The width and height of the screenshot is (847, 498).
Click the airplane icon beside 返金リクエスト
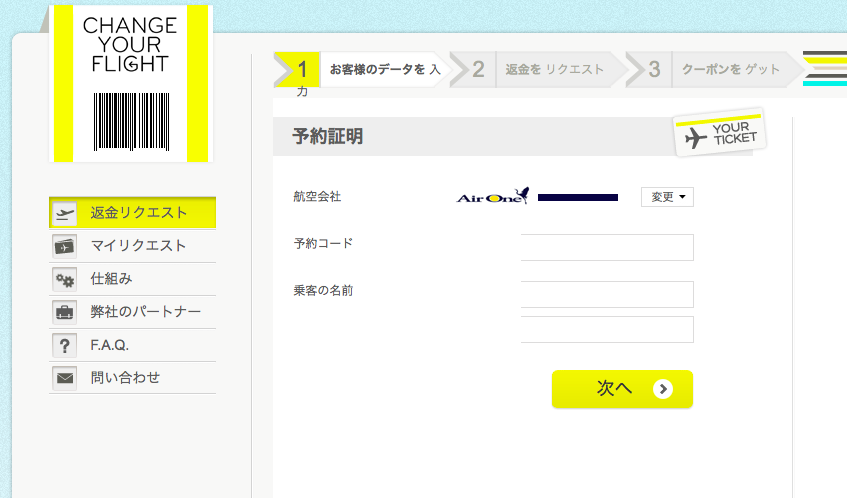tap(64, 214)
